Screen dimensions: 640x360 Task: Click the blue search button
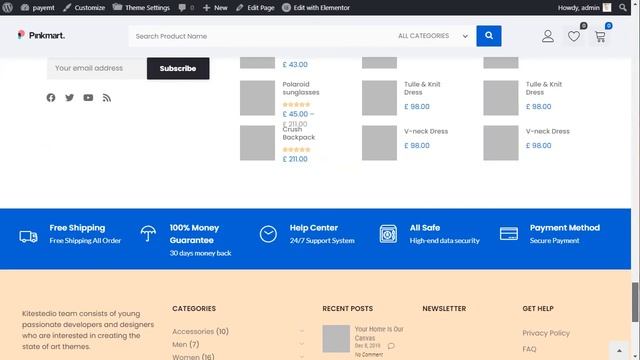coord(489,36)
